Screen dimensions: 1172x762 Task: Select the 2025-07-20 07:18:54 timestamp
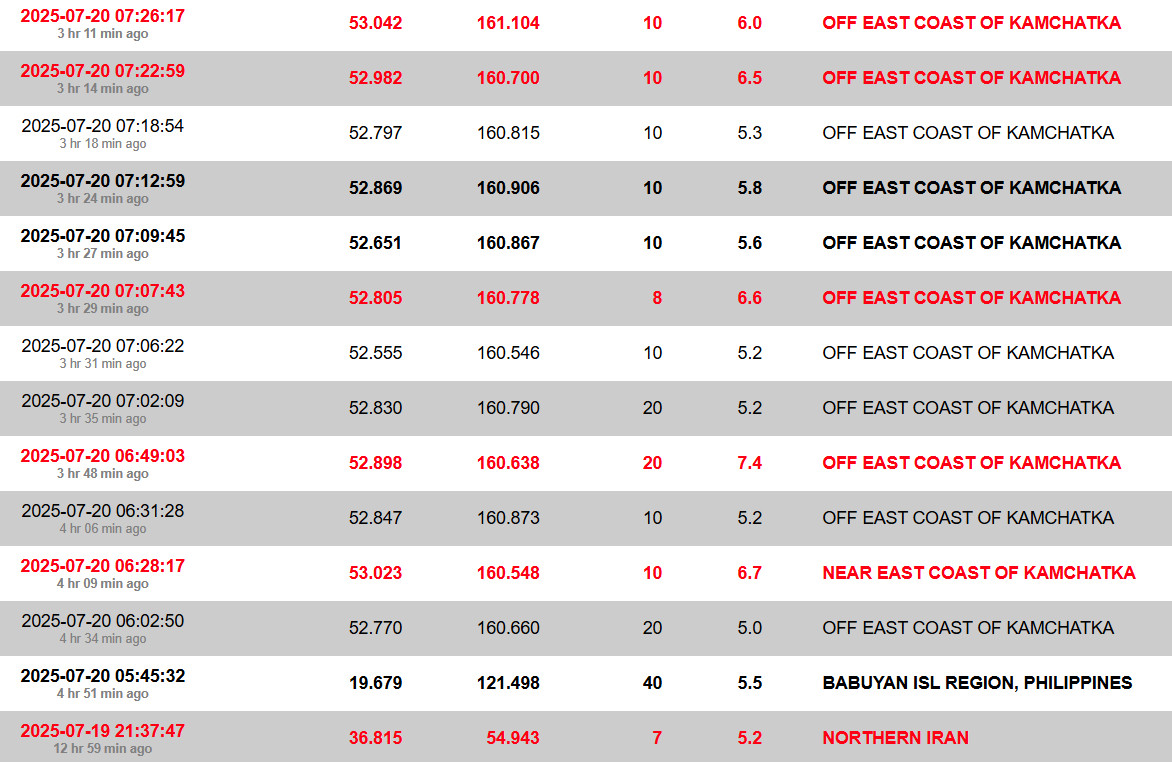pos(102,127)
